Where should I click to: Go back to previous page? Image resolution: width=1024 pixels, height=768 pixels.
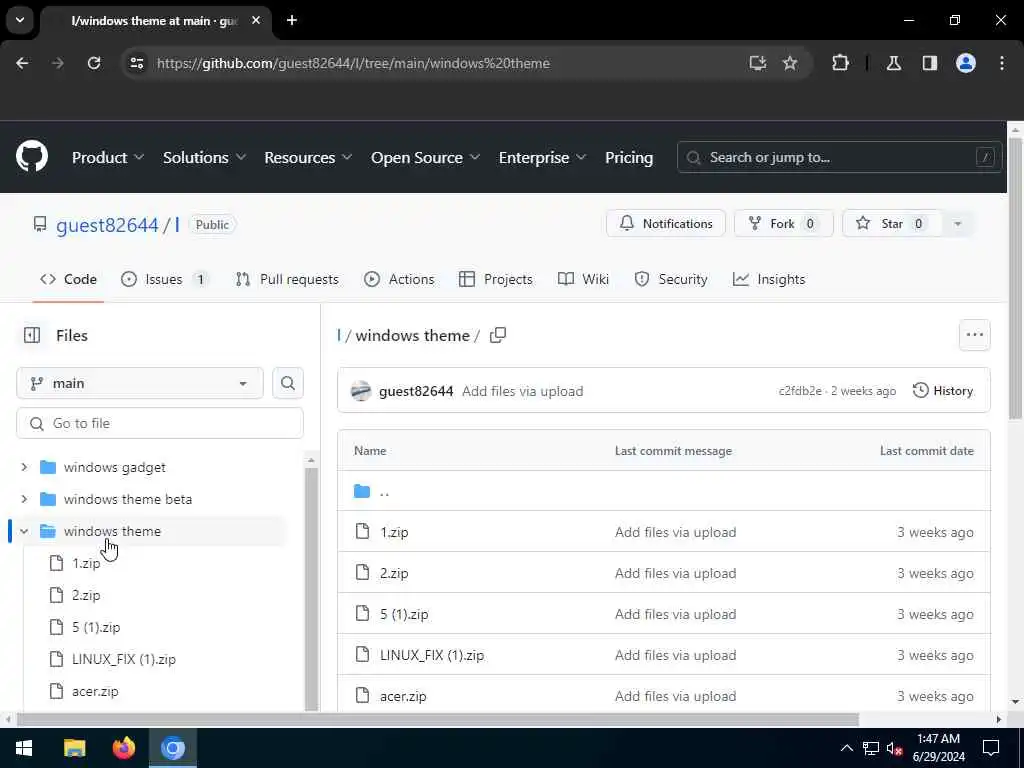click(22, 63)
